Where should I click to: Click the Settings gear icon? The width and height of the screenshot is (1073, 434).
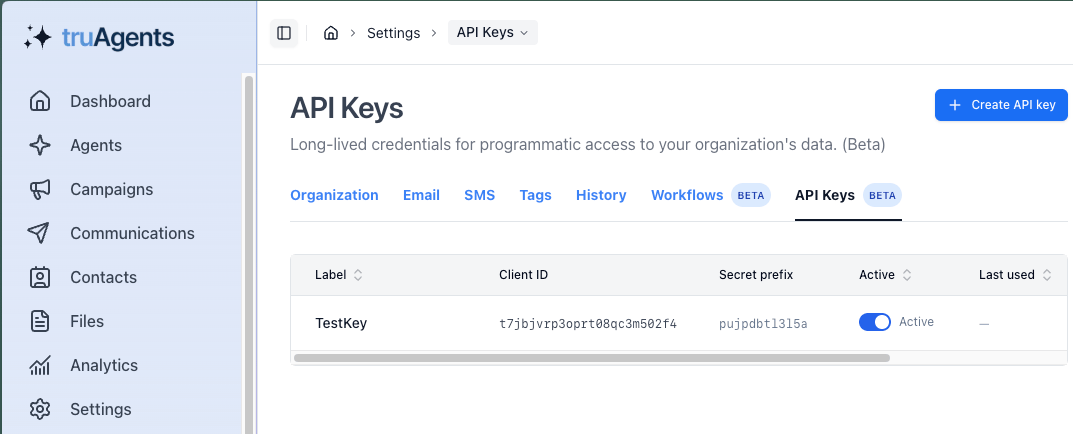40,409
